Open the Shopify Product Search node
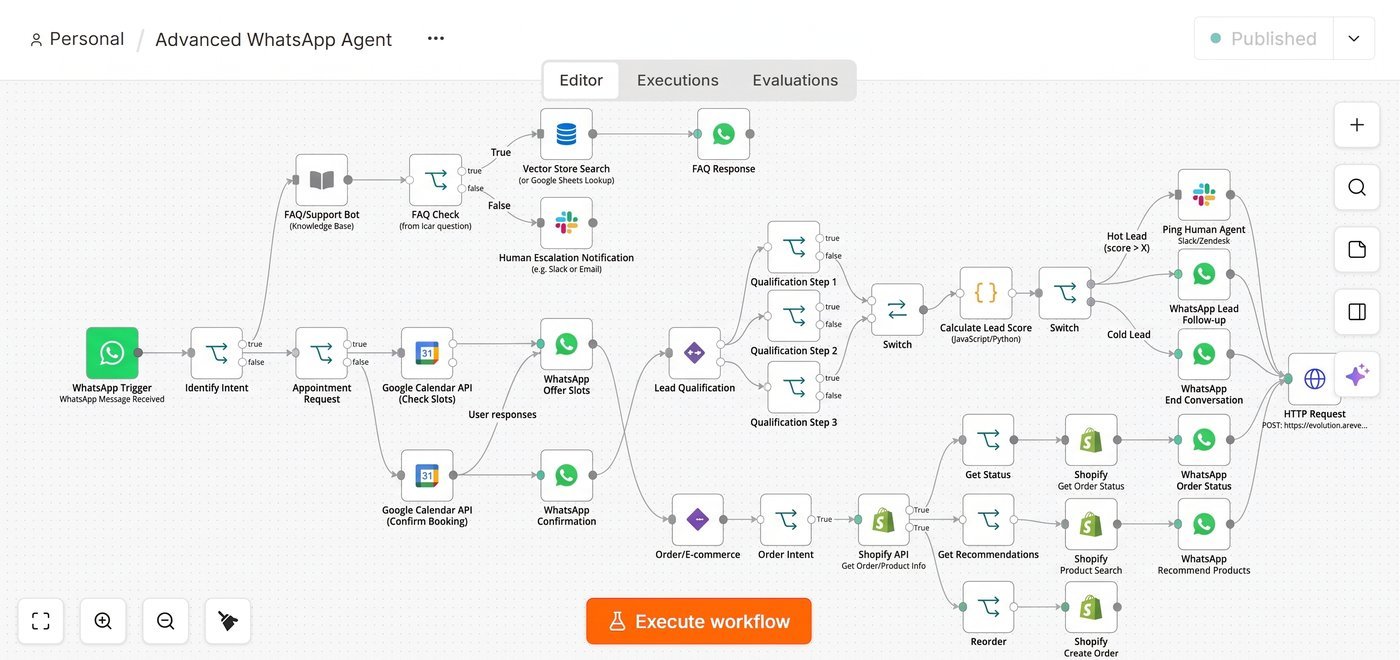 pos(1091,524)
